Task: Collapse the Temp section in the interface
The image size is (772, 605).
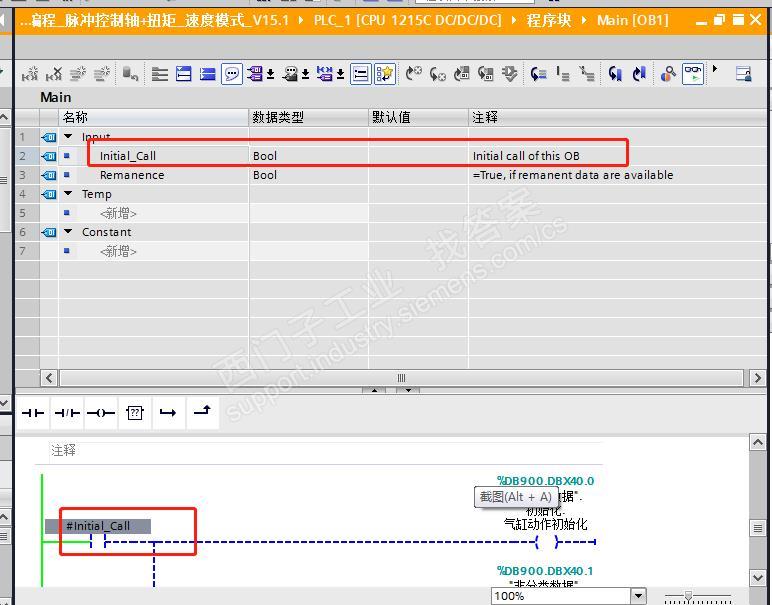Action: pos(68,193)
